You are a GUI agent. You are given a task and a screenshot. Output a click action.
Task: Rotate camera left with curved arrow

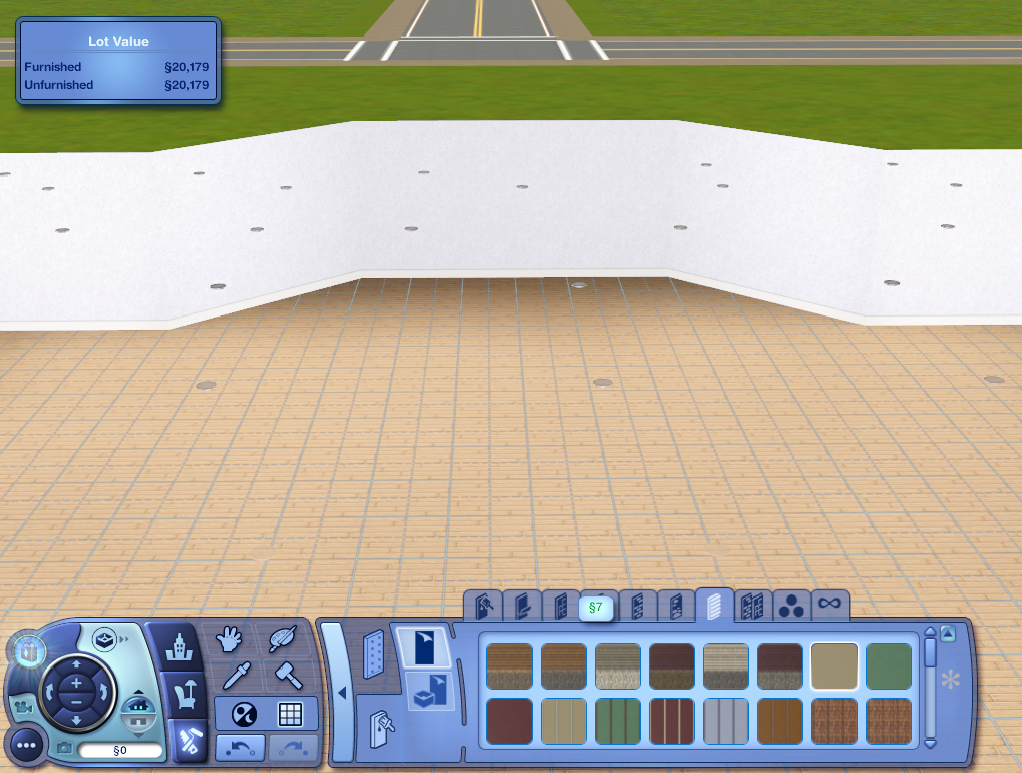pos(49,692)
